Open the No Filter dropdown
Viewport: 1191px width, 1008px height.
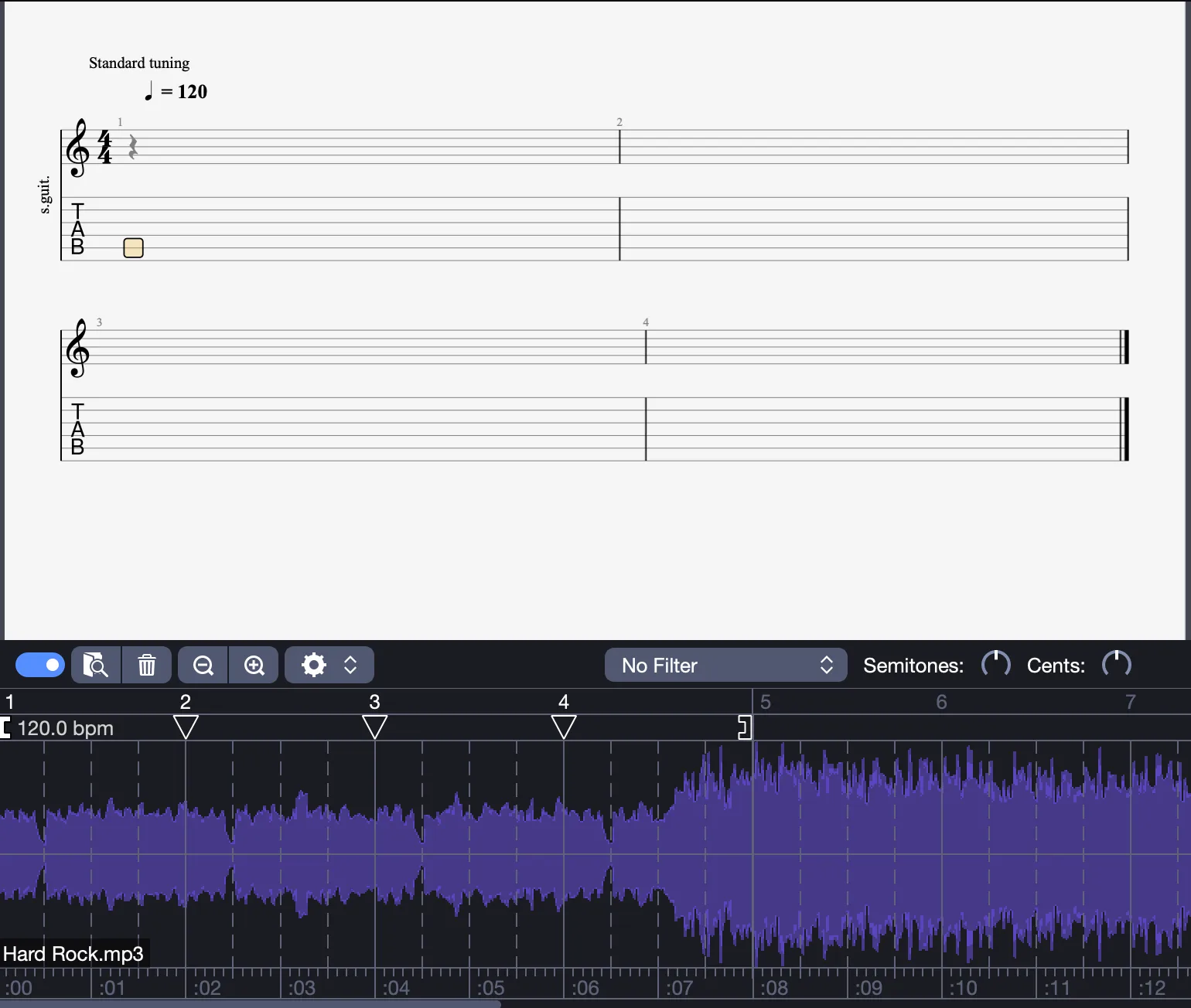click(x=725, y=666)
